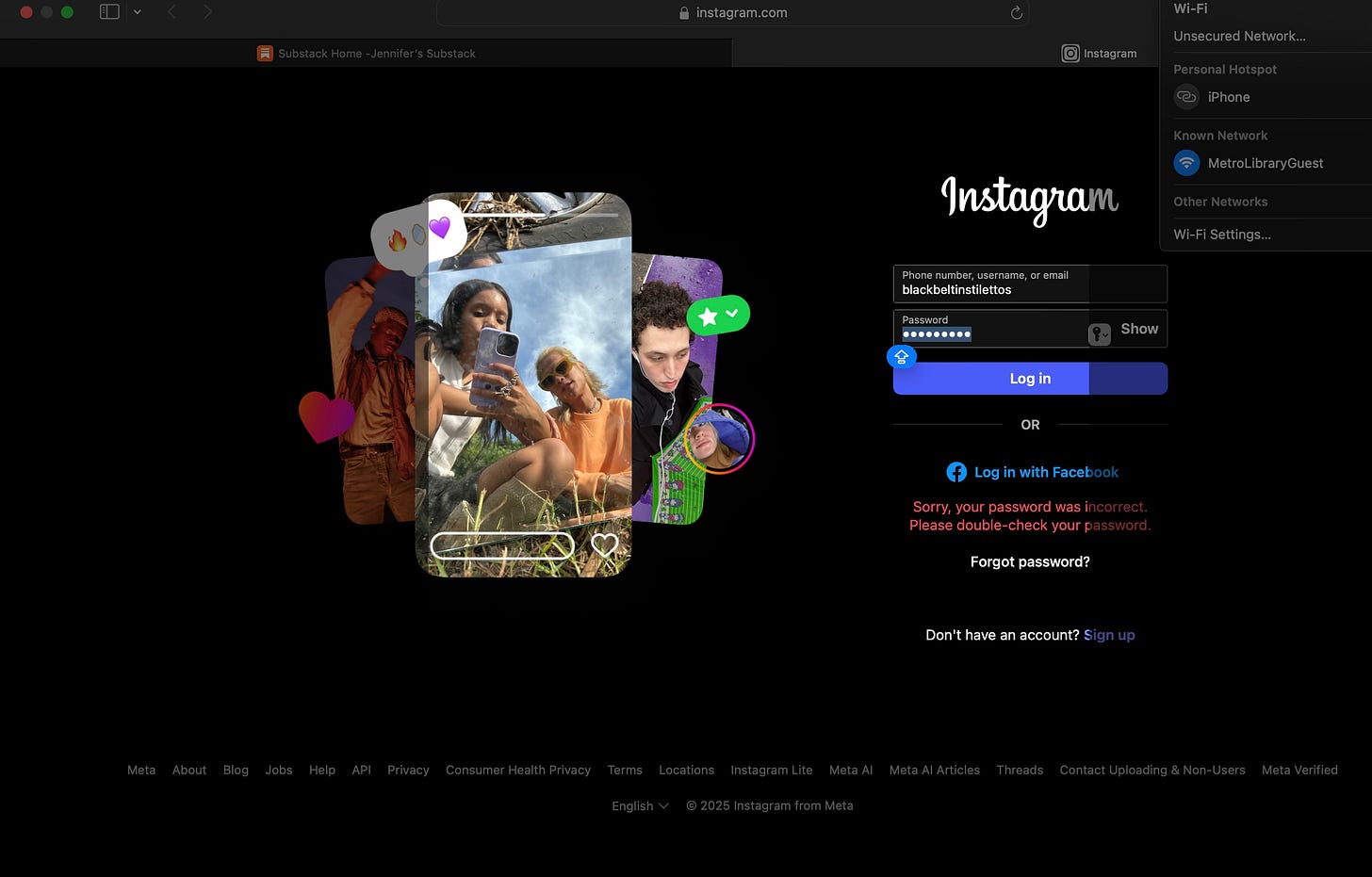Open the Privacy footer link
Image resolution: width=1372 pixels, height=877 pixels.
pyautogui.click(x=408, y=770)
